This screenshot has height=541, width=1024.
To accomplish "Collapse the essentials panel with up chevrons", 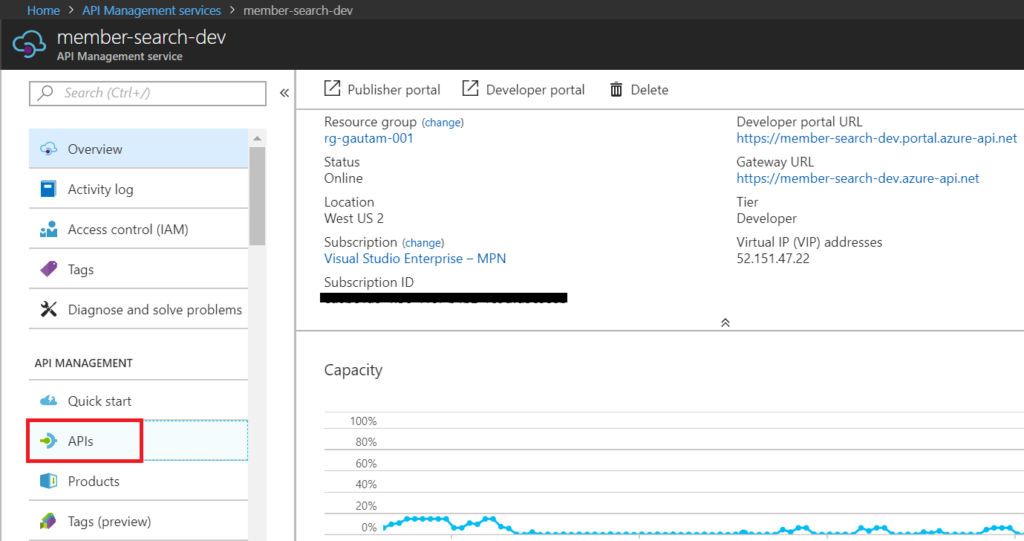I will tap(725, 323).
